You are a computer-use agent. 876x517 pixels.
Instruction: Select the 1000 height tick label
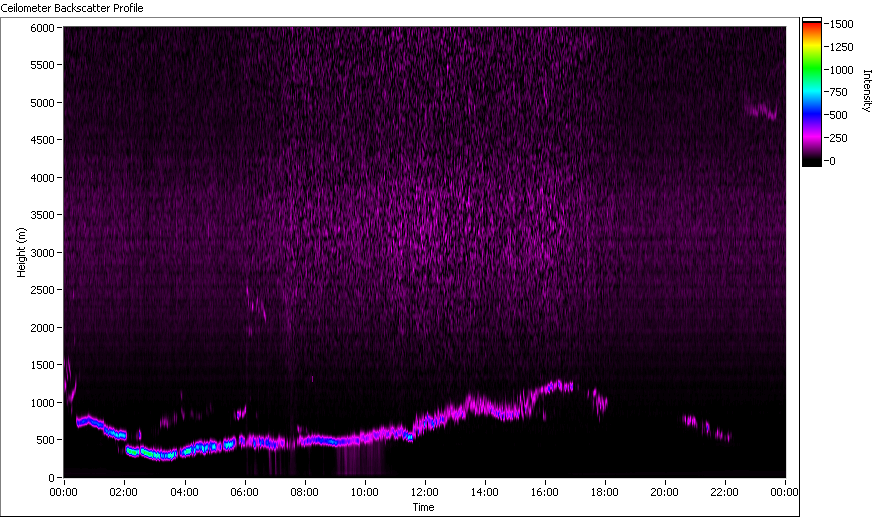click(x=42, y=403)
